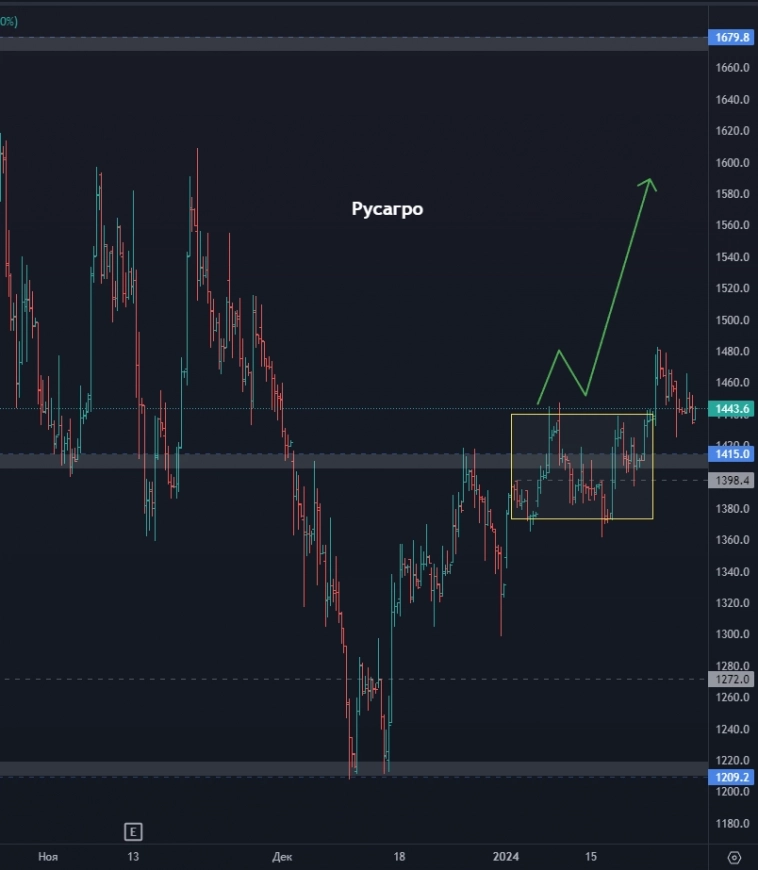Select the 1679.8 blue price label

[731, 37]
